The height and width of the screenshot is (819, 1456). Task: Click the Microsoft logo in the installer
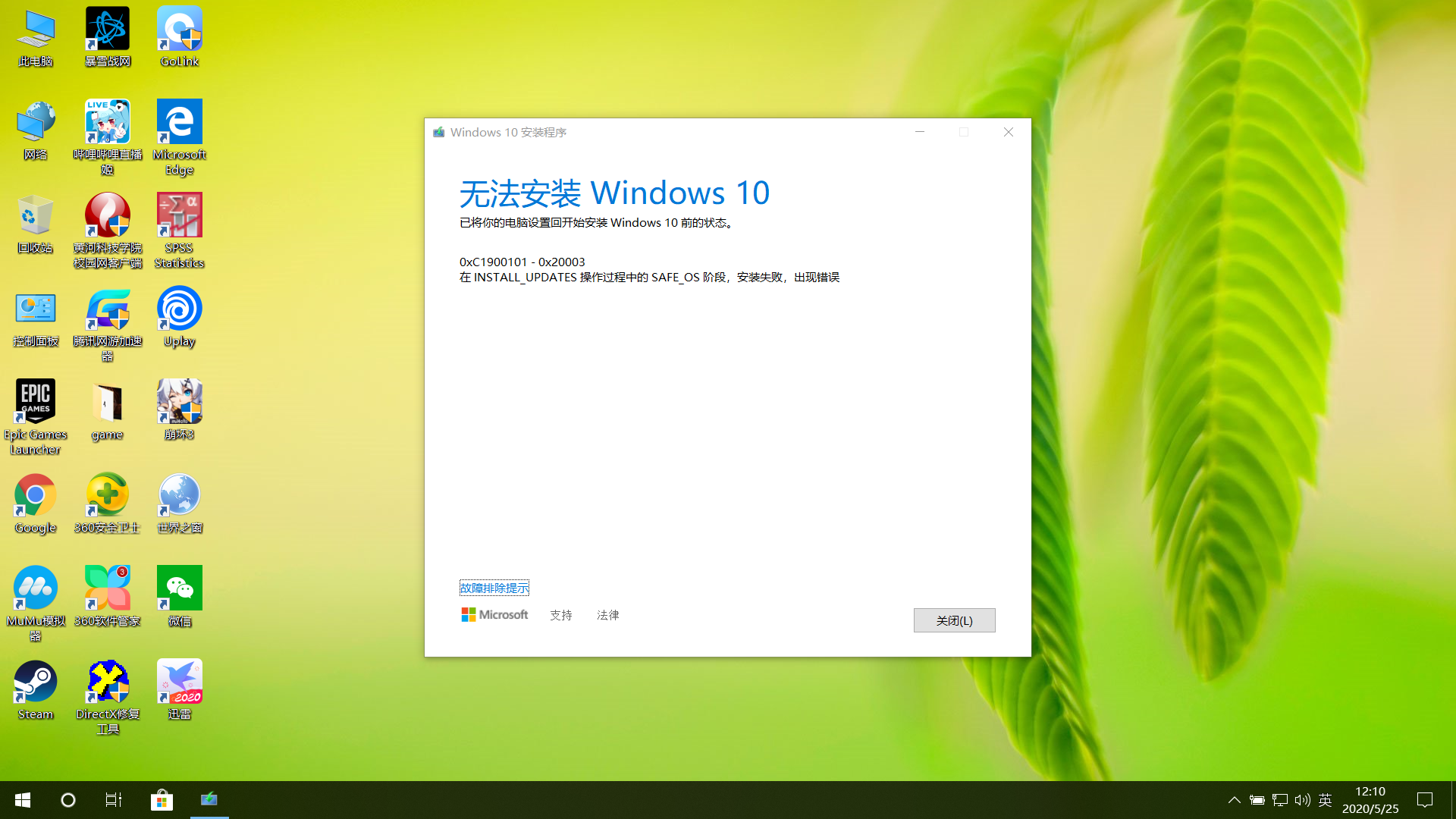[x=494, y=614]
